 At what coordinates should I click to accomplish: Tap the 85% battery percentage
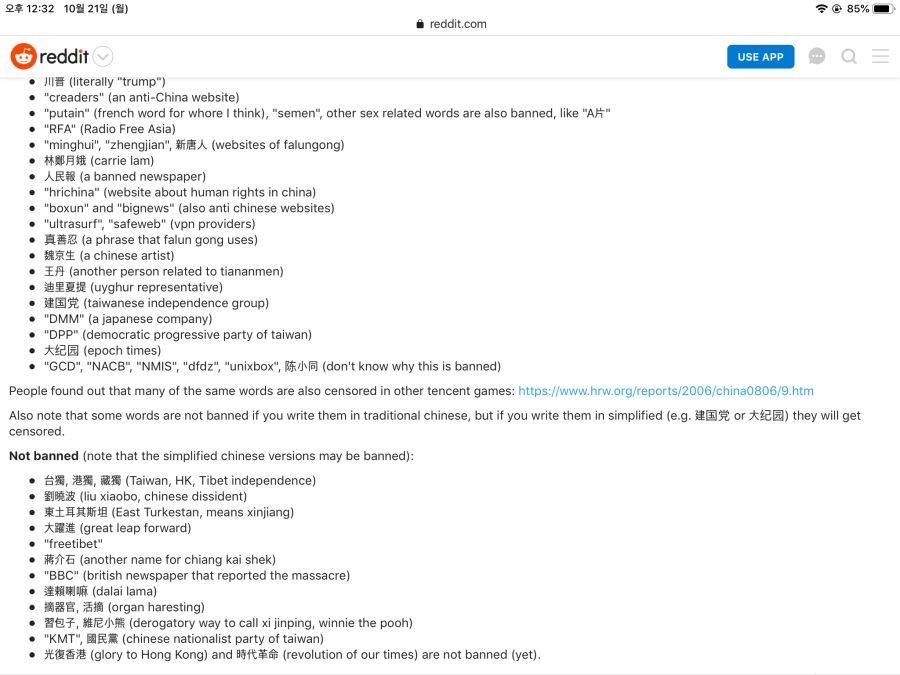click(858, 9)
